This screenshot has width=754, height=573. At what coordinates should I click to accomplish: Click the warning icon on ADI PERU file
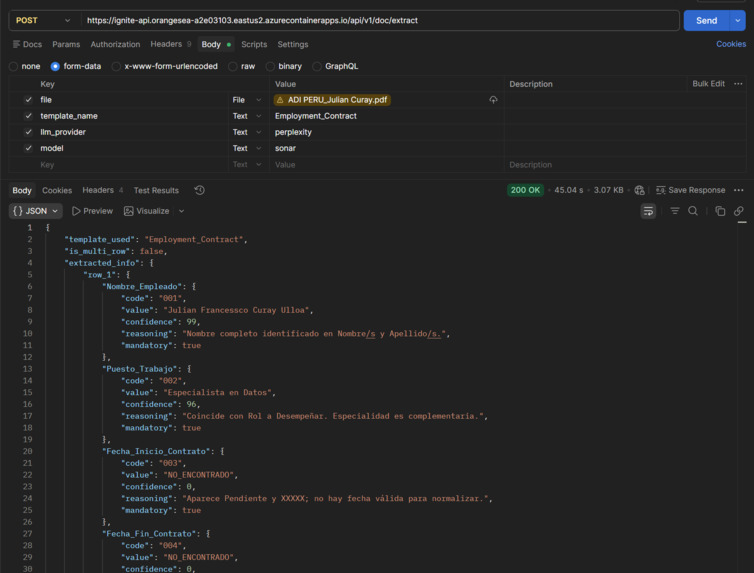point(280,100)
